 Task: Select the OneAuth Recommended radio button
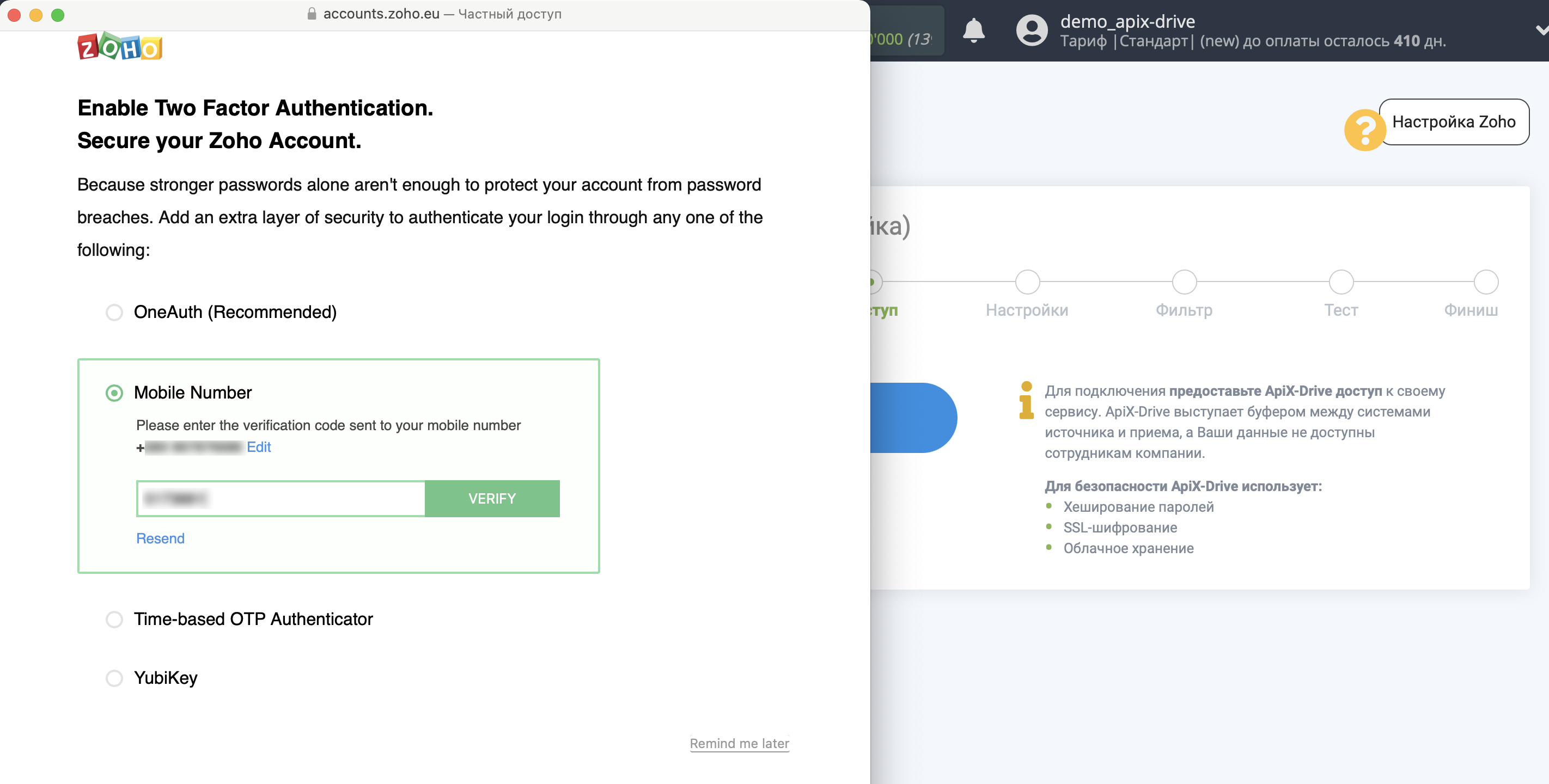(x=115, y=311)
